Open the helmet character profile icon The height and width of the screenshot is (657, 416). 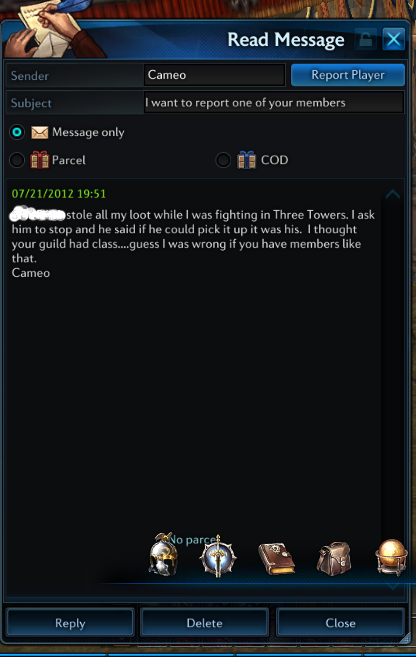[x=164, y=554]
